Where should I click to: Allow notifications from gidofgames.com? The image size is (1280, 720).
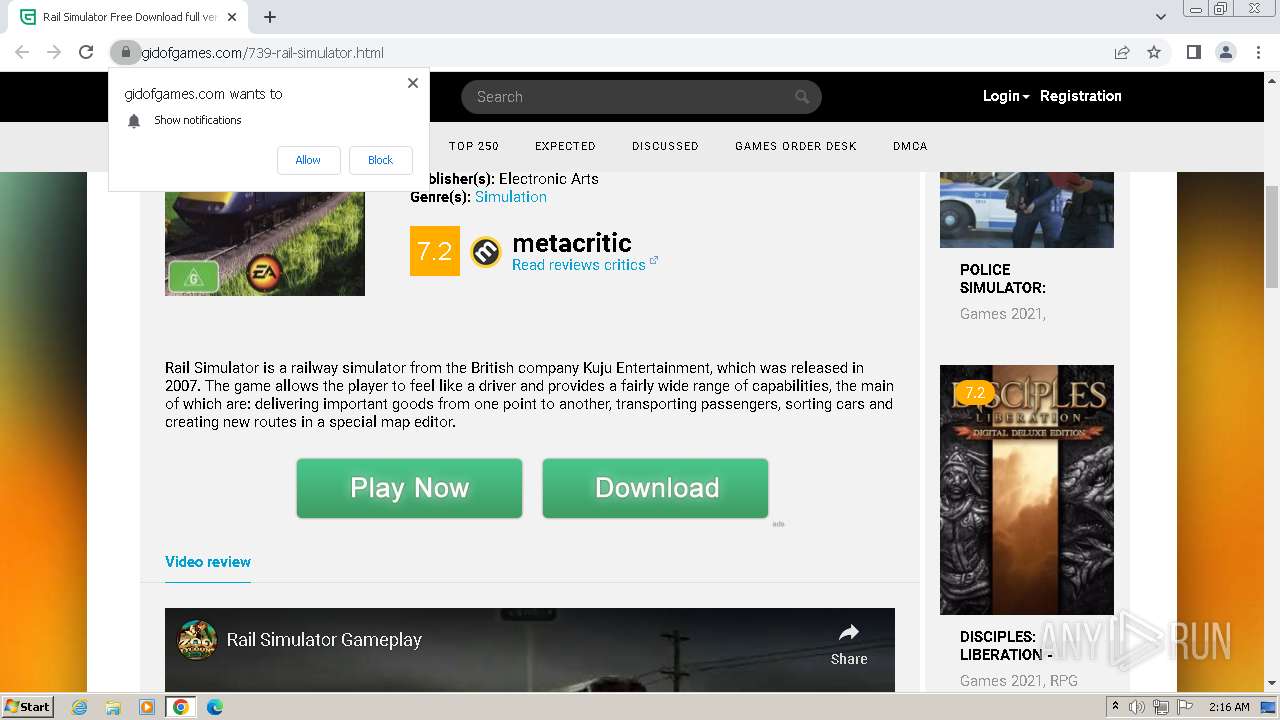pyautogui.click(x=308, y=160)
